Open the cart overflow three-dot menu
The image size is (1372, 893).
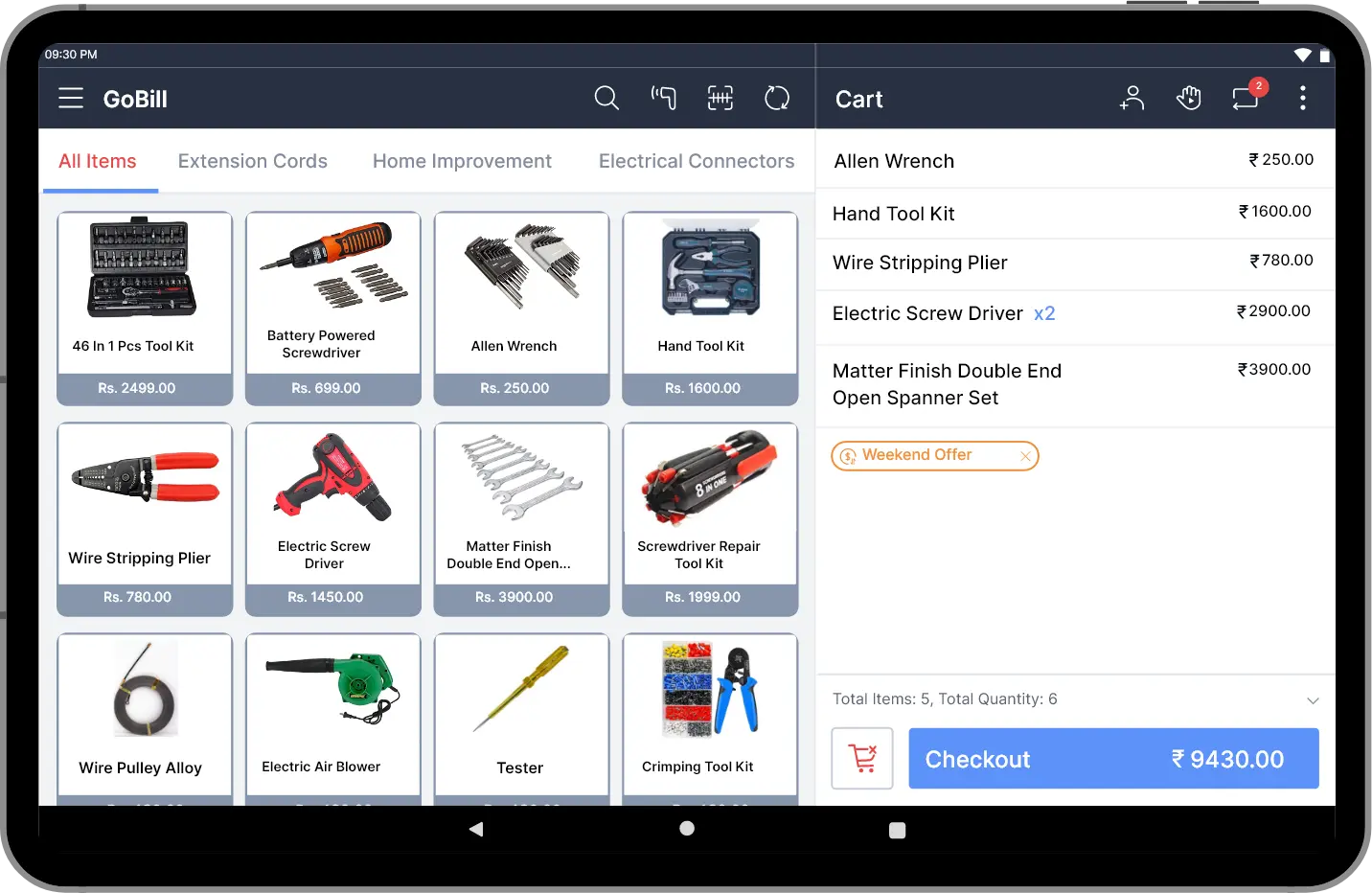point(1303,98)
